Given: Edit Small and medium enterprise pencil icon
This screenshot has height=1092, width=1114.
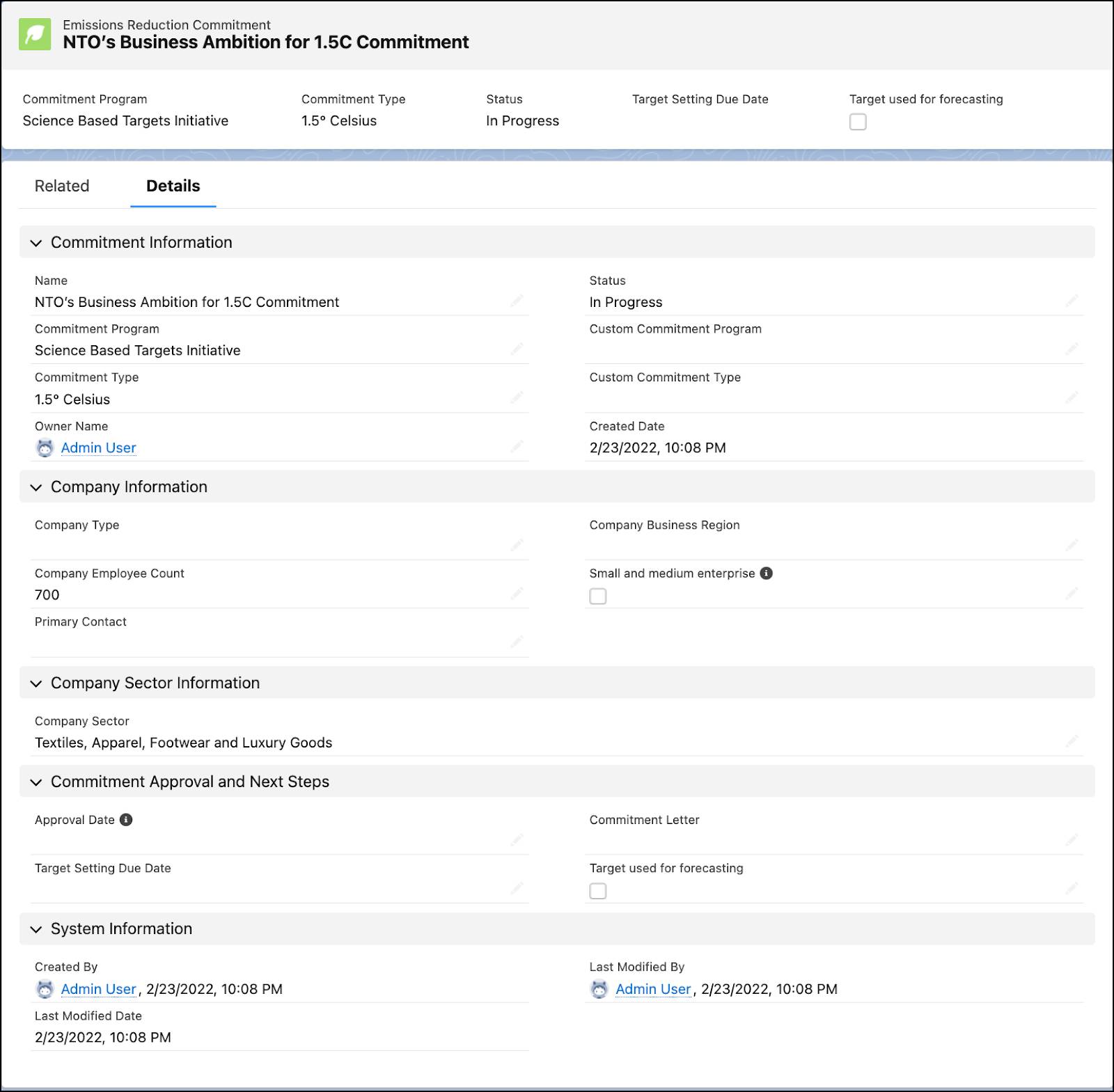Looking at the screenshot, I should point(1072,594).
